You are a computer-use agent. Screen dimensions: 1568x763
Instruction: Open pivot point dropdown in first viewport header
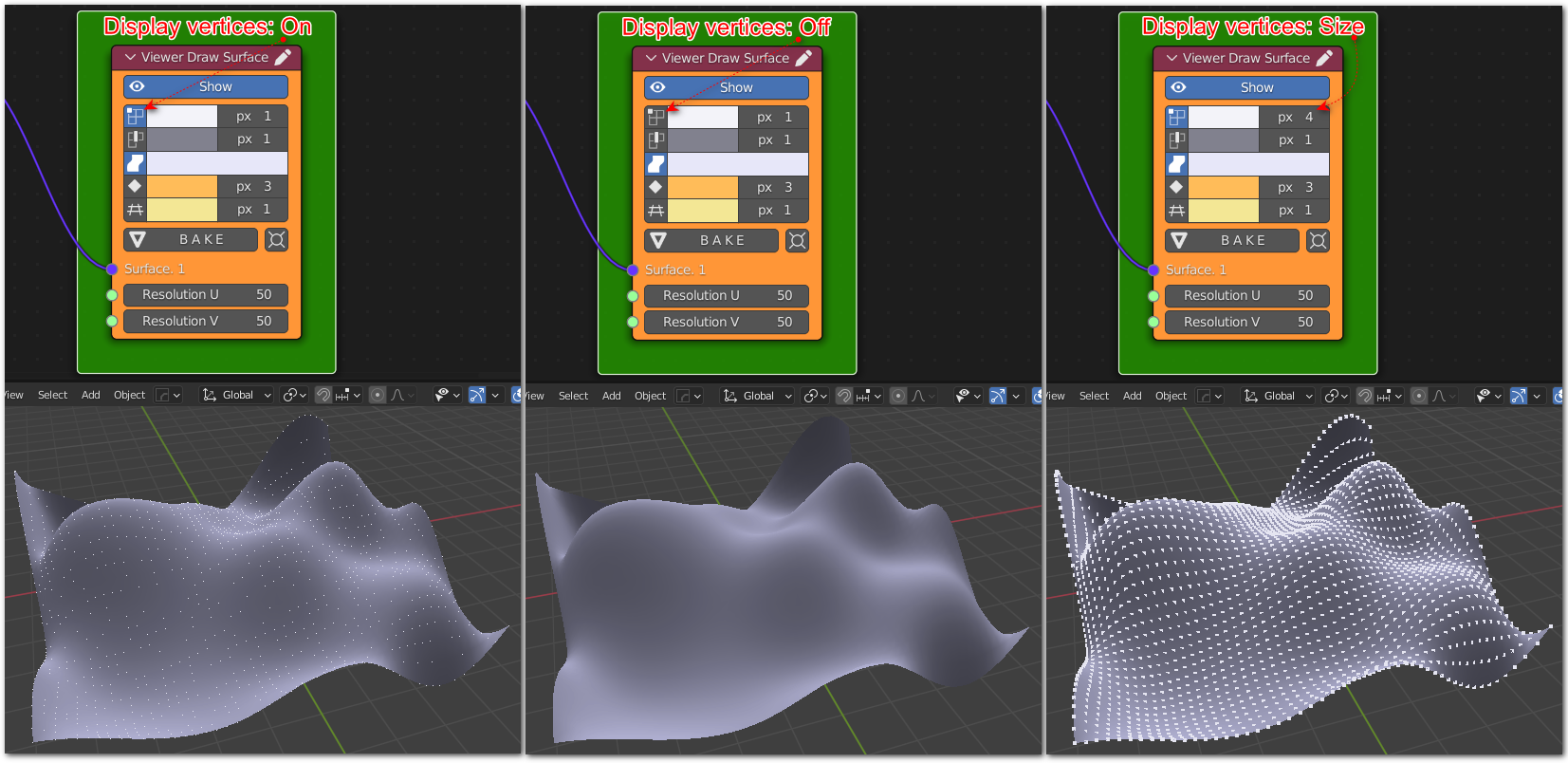click(x=294, y=395)
